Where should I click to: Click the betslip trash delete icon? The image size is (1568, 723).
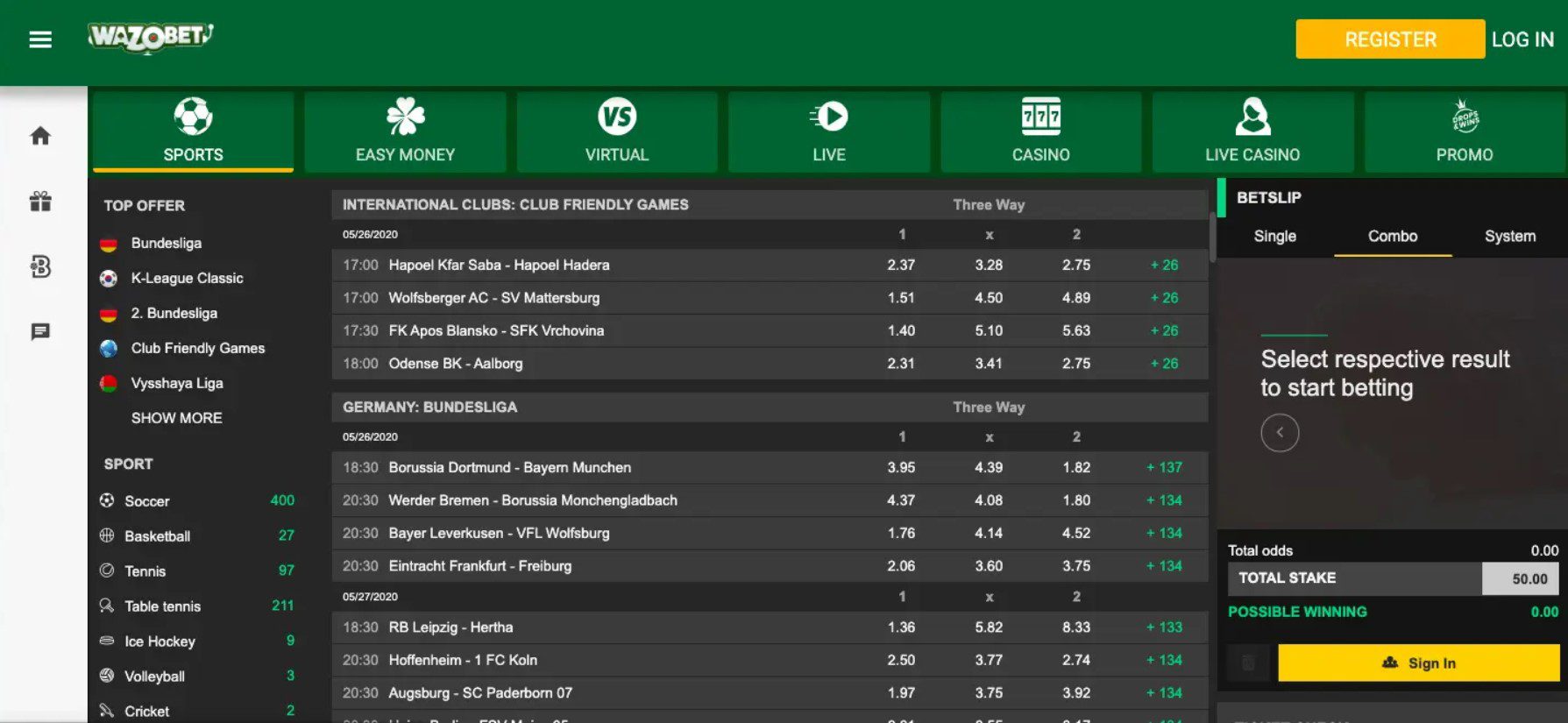click(x=1249, y=663)
